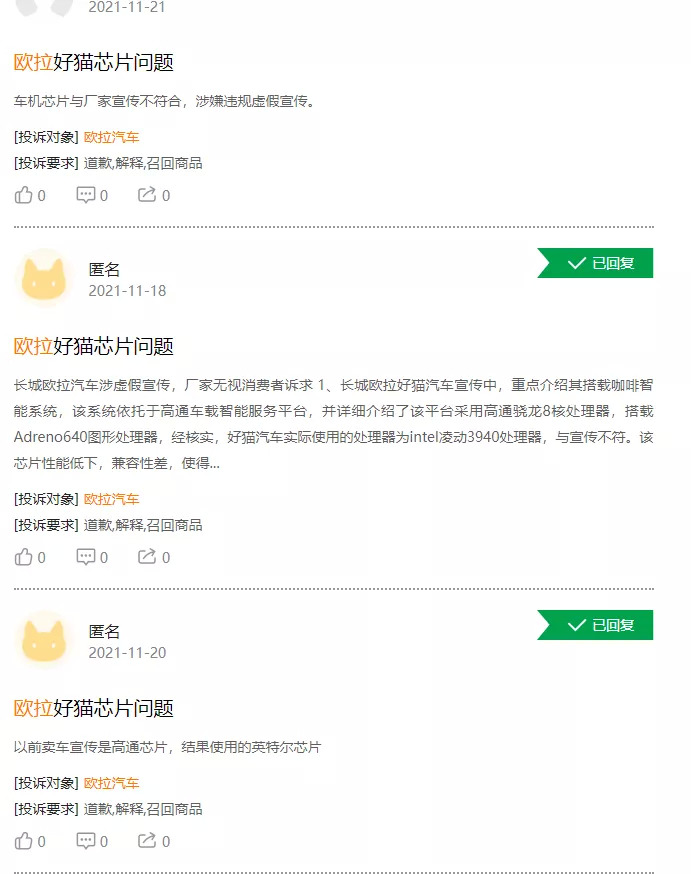Click the cat avatar dated 2021-11-18
Screen dimensions: 691x874
coord(44,277)
